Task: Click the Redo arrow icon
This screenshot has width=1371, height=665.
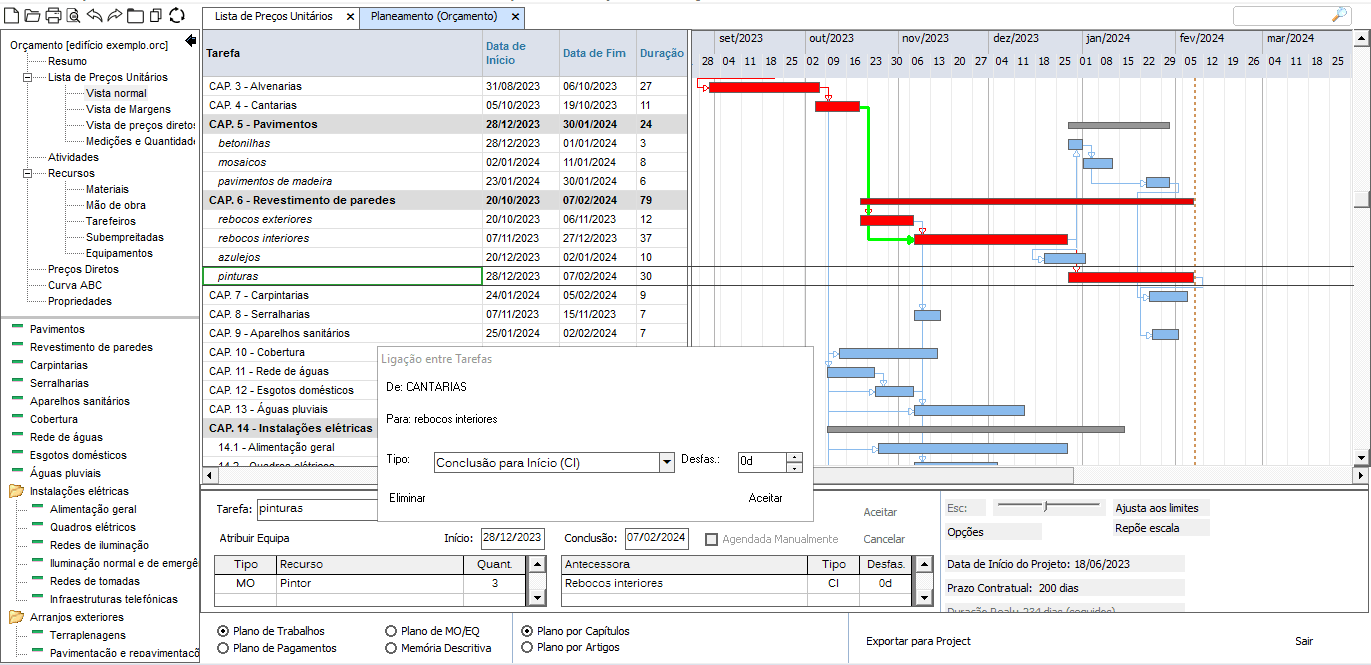Action: click(x=115, y=15)
